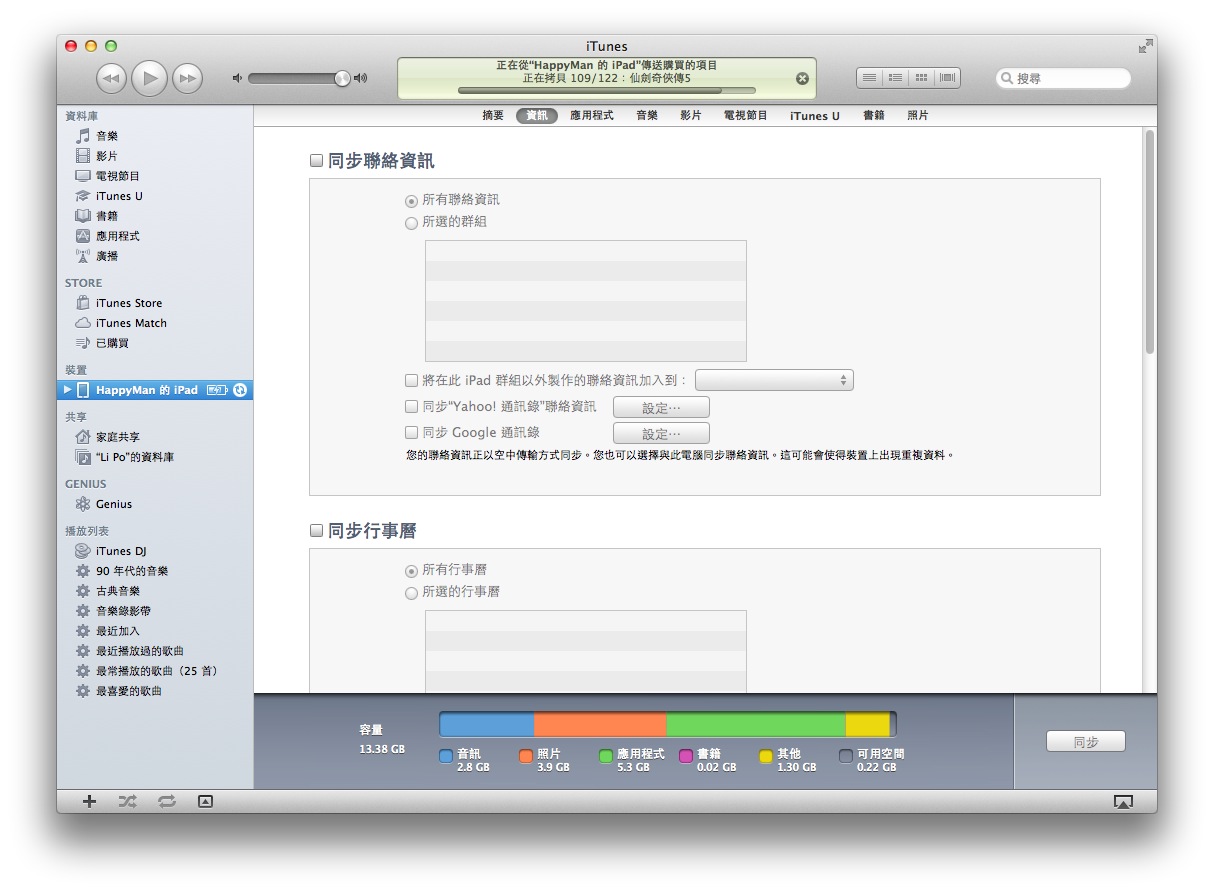Cancel the current sync with X icon
The height and width of the screenshot is (892, 1214).
click(x=802, y=78)
